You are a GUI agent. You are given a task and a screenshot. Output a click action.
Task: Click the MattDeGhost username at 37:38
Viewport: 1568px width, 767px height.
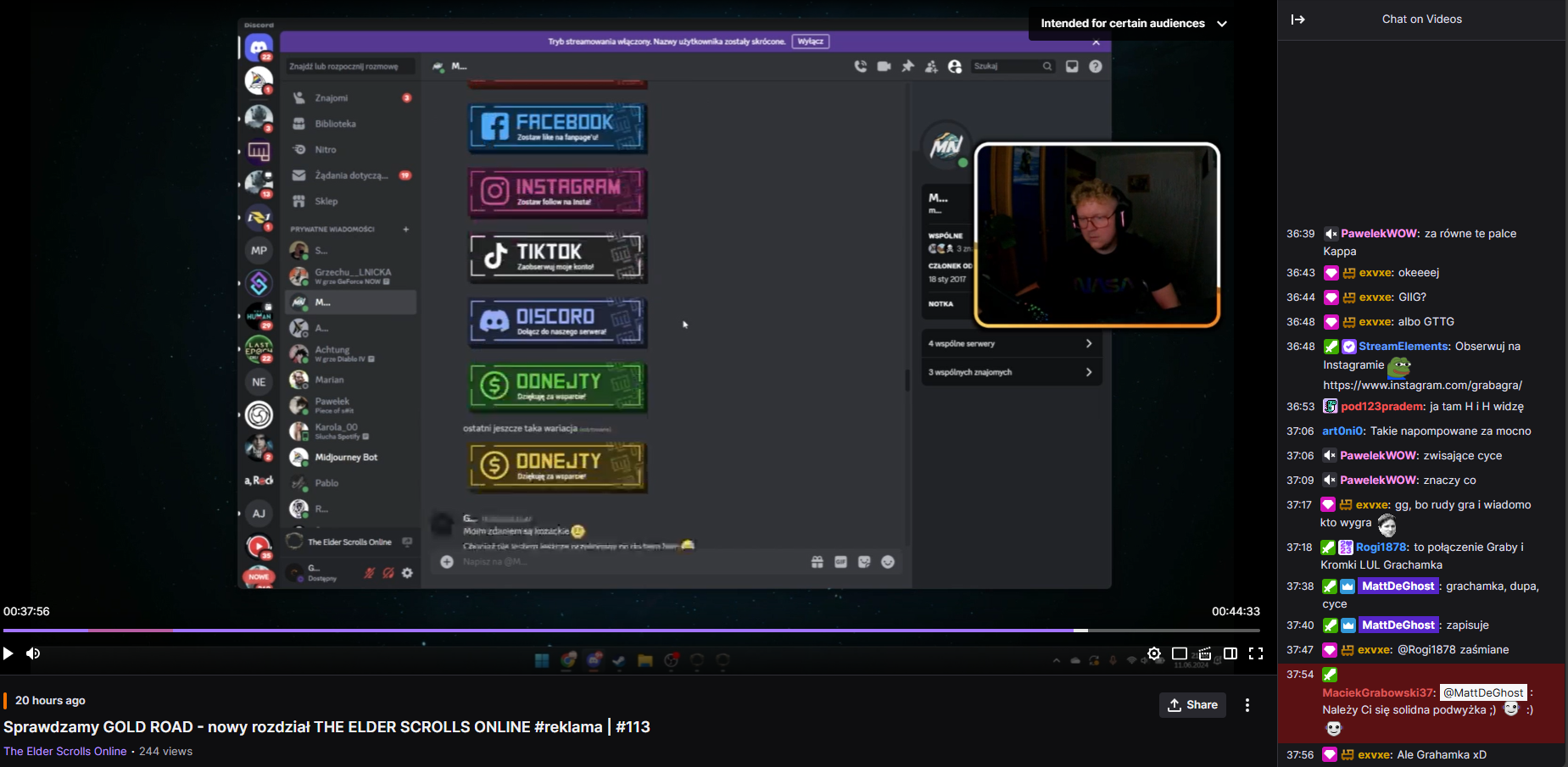click(x=1398, y=586)
